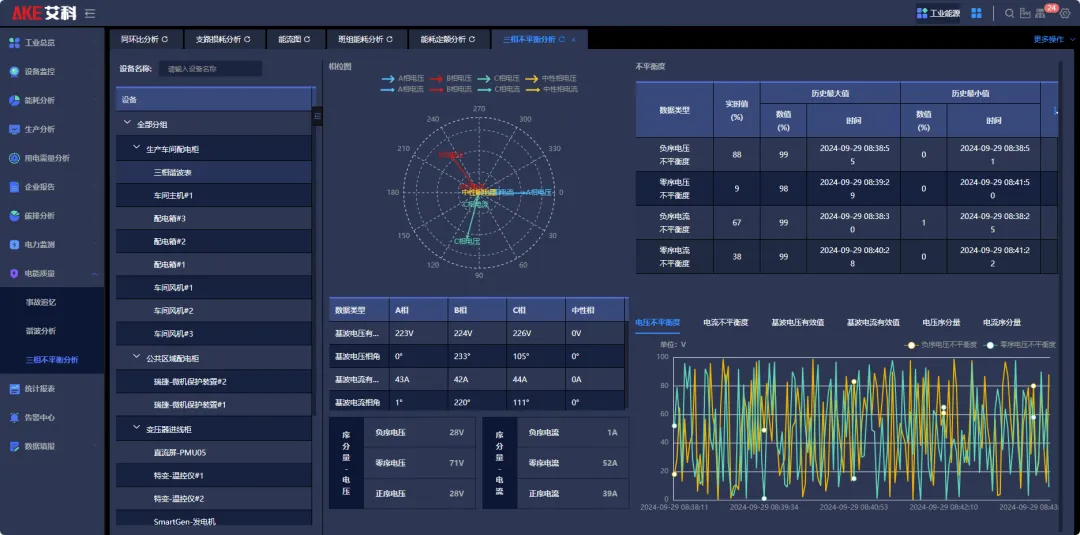The image size is (1080, 535).
Task: Collapse the sidebar with the hamburger icon
Action: [90, 13]
